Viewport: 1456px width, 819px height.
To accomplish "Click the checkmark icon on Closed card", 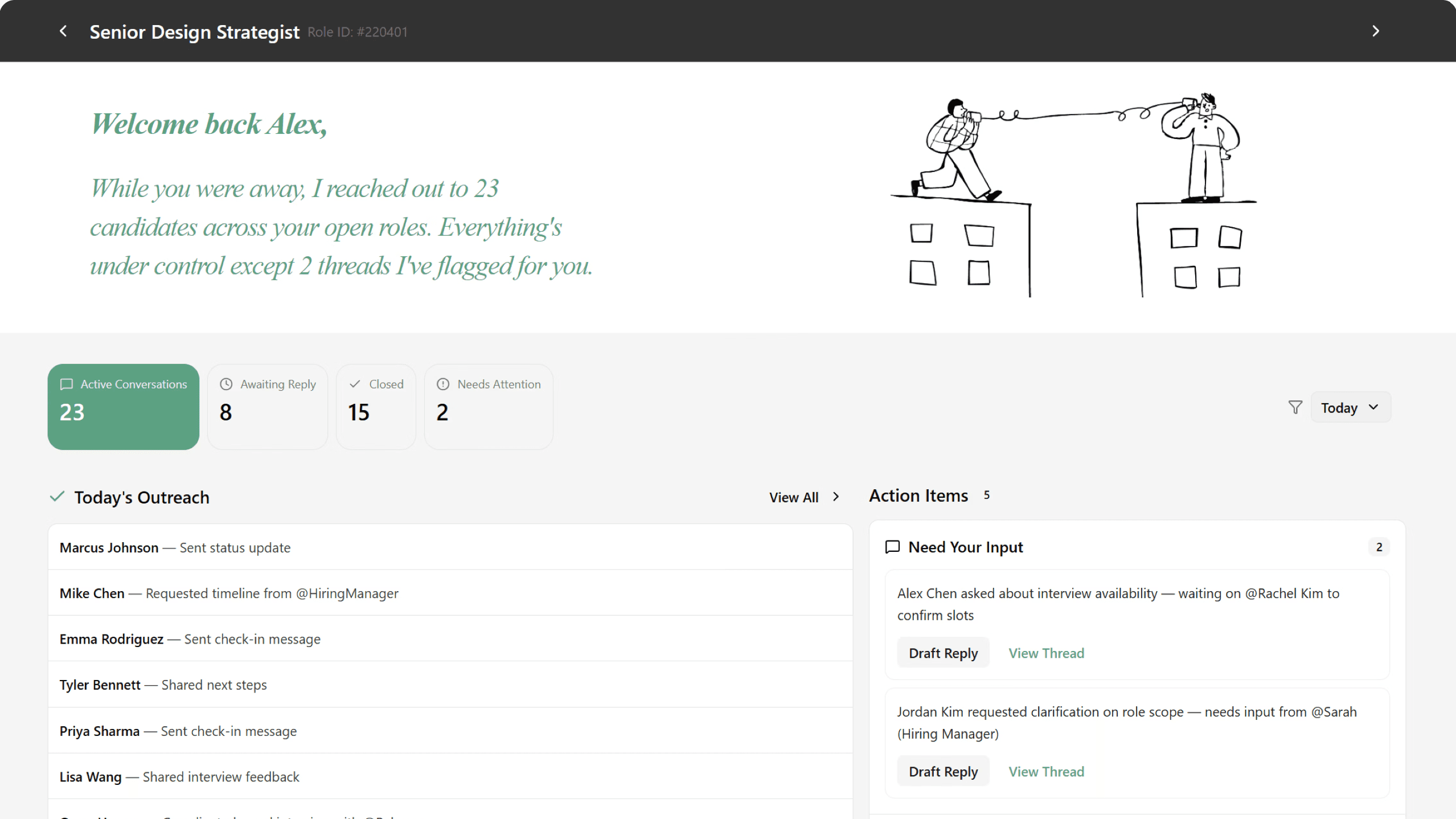I will [355, 384].
